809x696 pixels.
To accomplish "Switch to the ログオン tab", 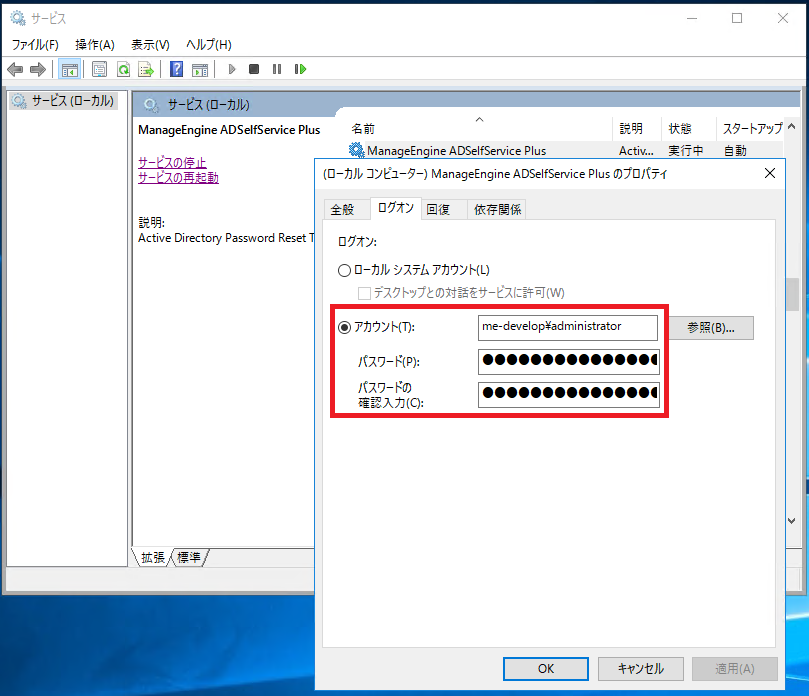I will click(x=396, y=208).
